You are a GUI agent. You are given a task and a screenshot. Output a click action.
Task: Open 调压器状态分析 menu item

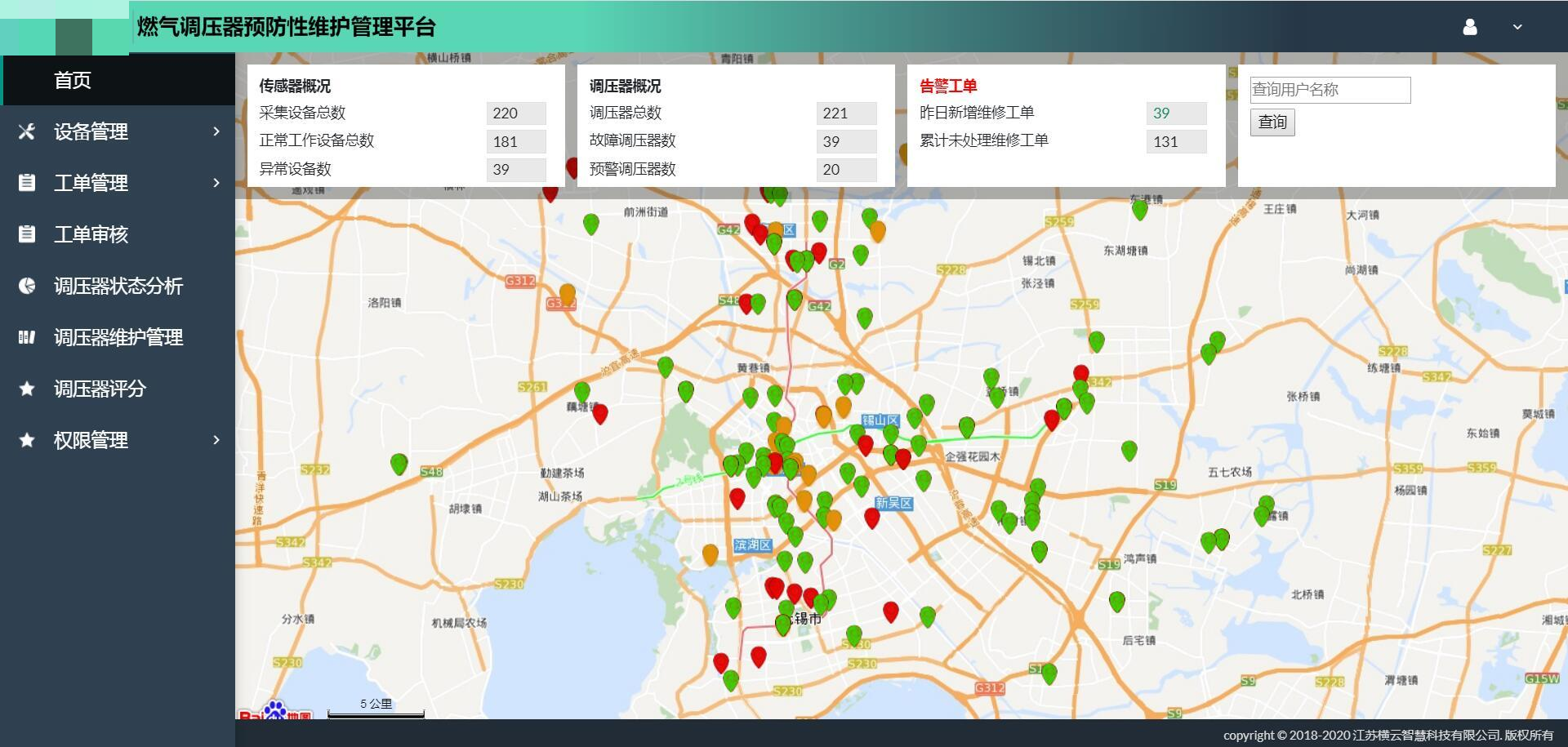(x=118, y=286)
